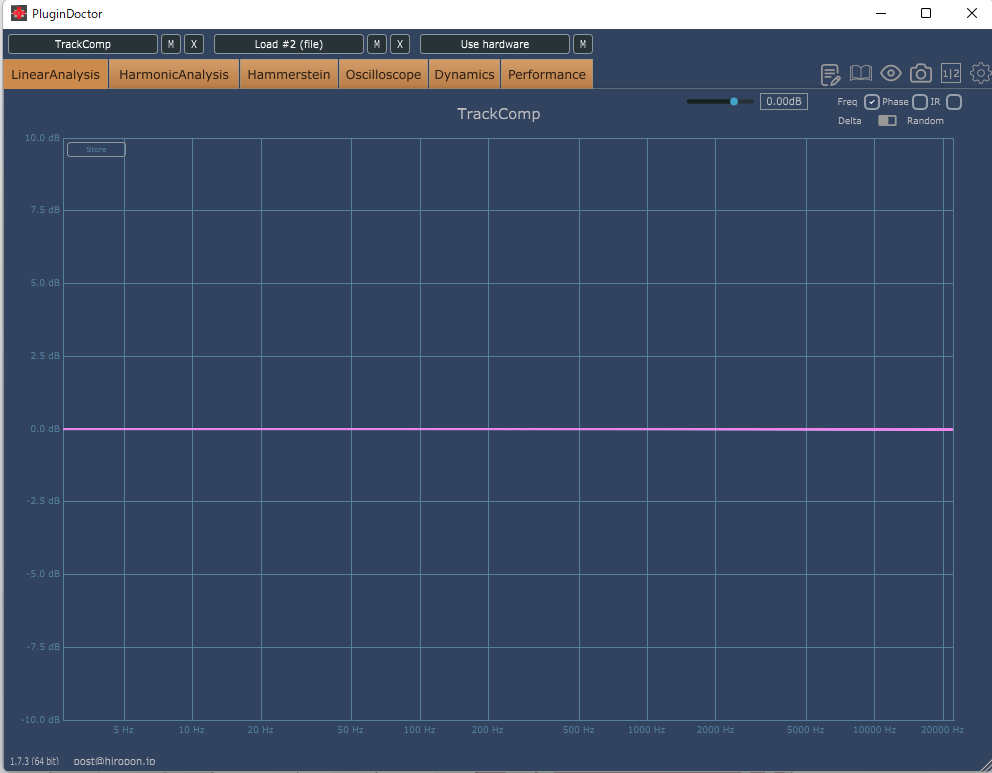Screen dimensions: 992x773
Task: Switch to the LinearAnalysis tab
Action: (56, 74)
